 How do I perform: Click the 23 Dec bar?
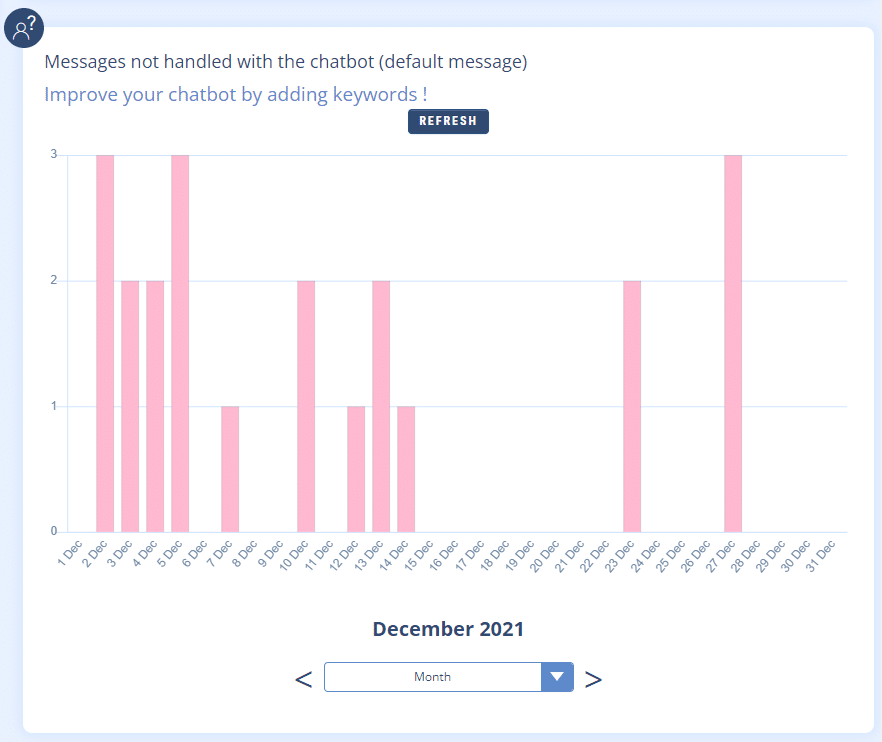[x=632, y=406]
